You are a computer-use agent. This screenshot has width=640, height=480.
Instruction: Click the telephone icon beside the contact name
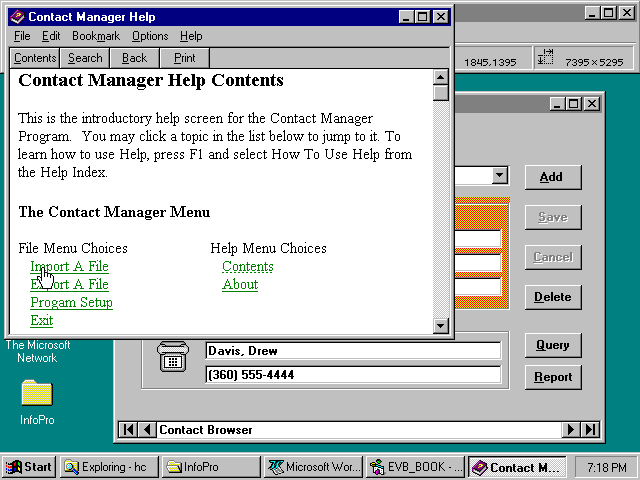pyautogui.click(x=172, y=360)
